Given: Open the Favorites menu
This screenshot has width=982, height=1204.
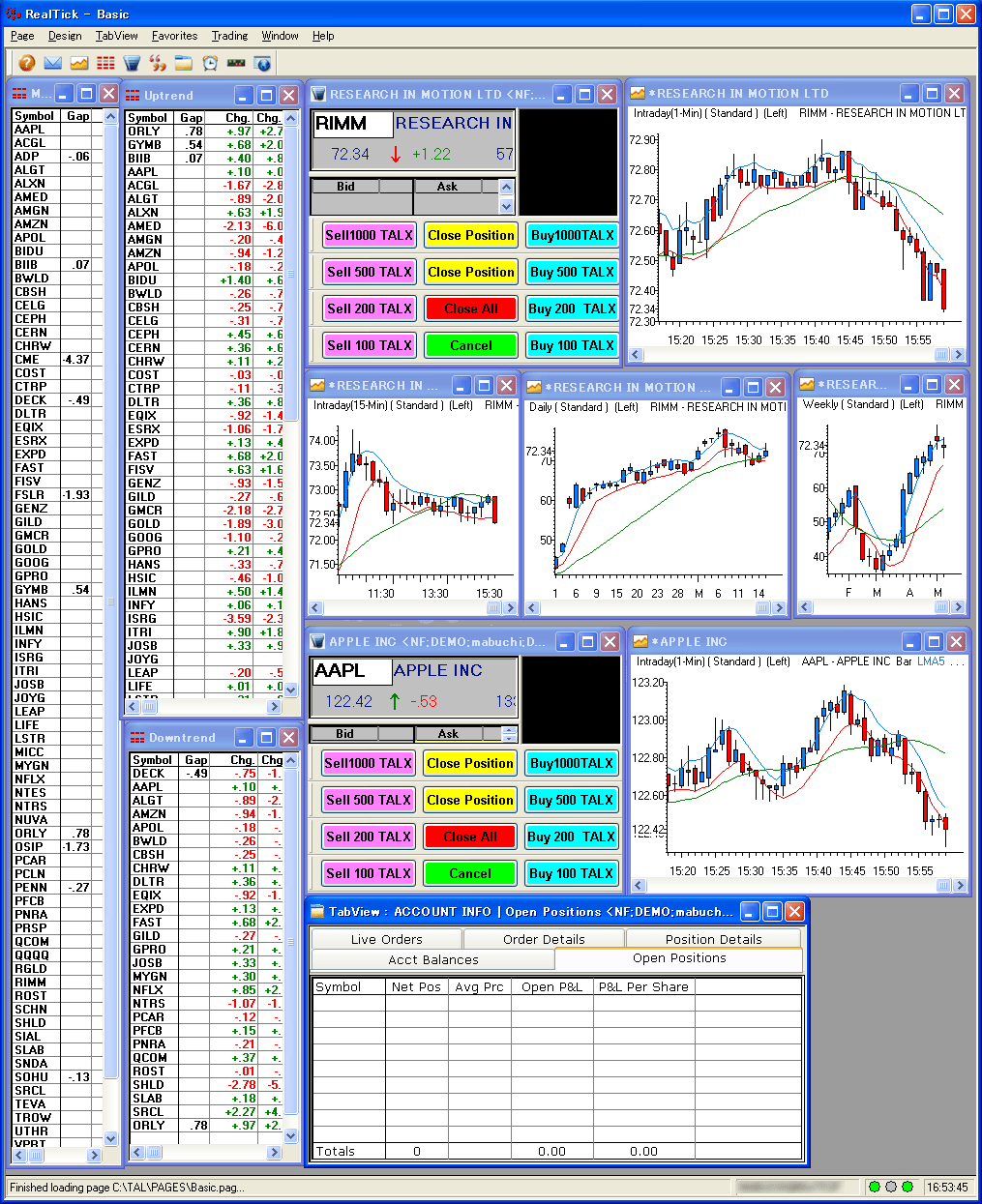Looking at the screenshot, I should pos(174,36).
